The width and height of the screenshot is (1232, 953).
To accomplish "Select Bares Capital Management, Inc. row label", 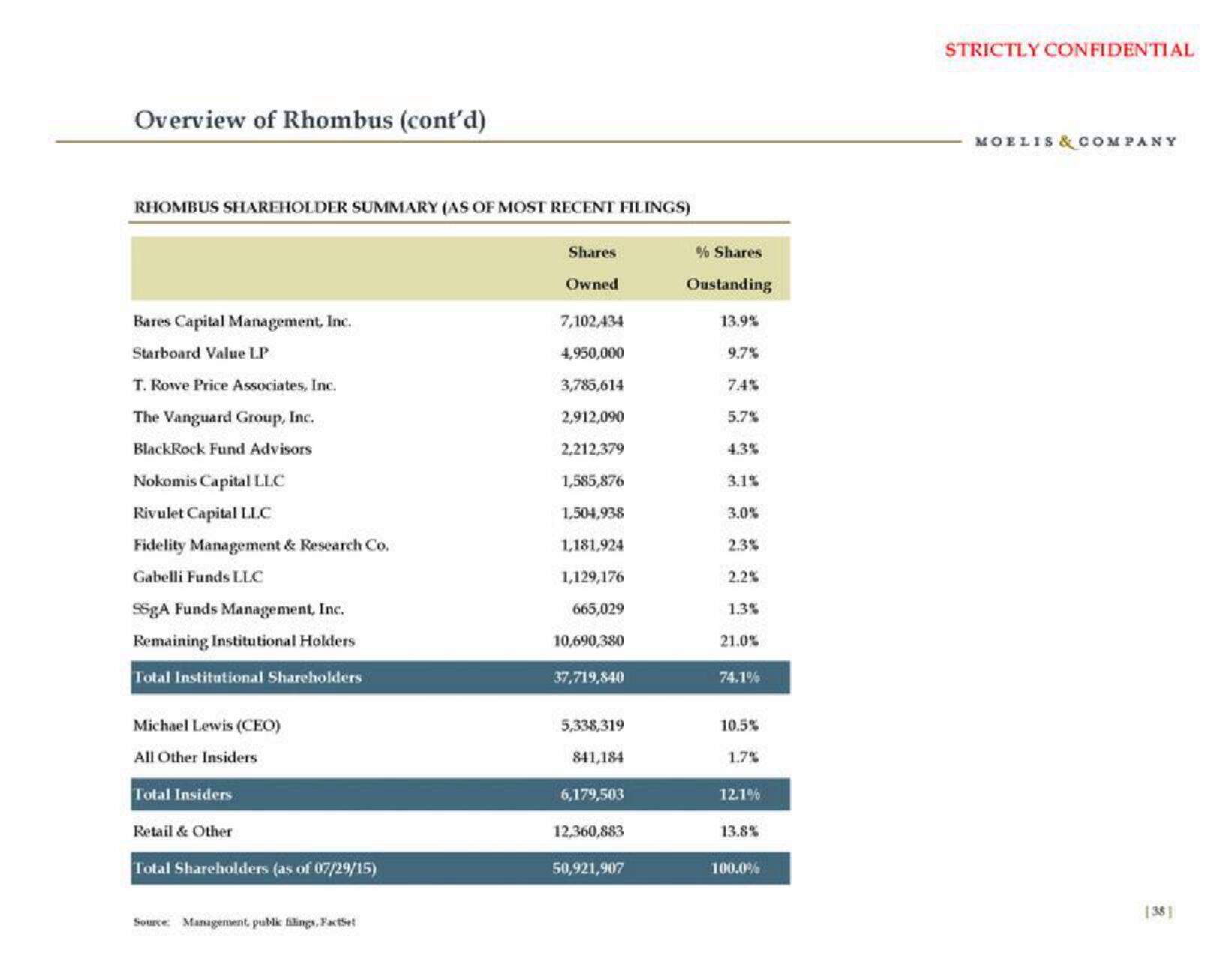I will (242, 321).
